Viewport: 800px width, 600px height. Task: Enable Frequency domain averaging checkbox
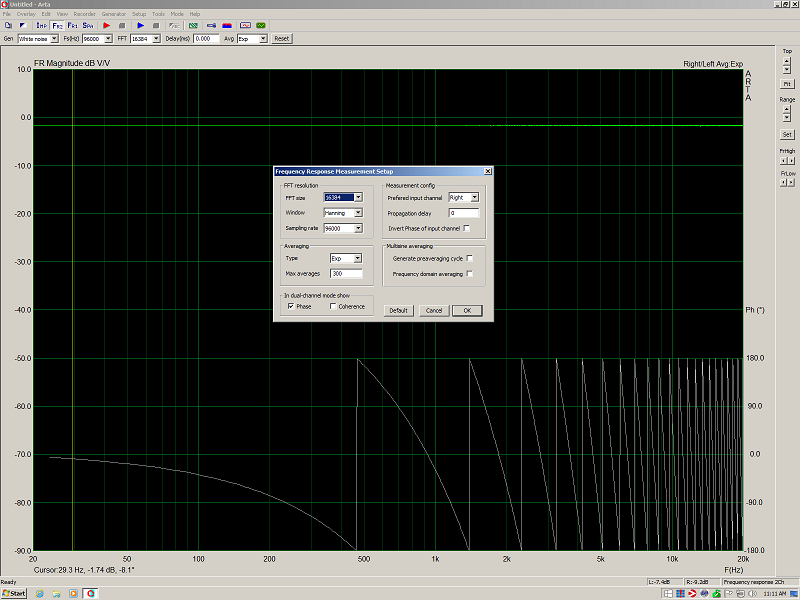click(469, 274)
